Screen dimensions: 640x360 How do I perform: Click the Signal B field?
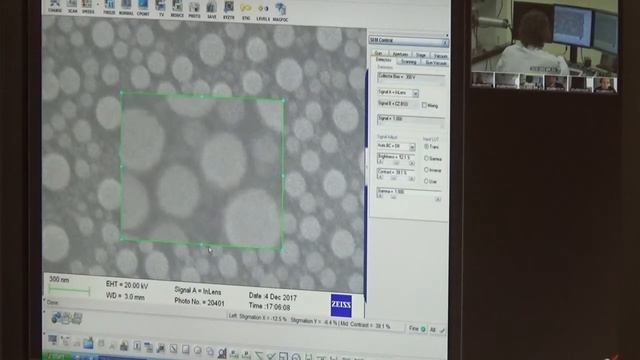[398, 104]
